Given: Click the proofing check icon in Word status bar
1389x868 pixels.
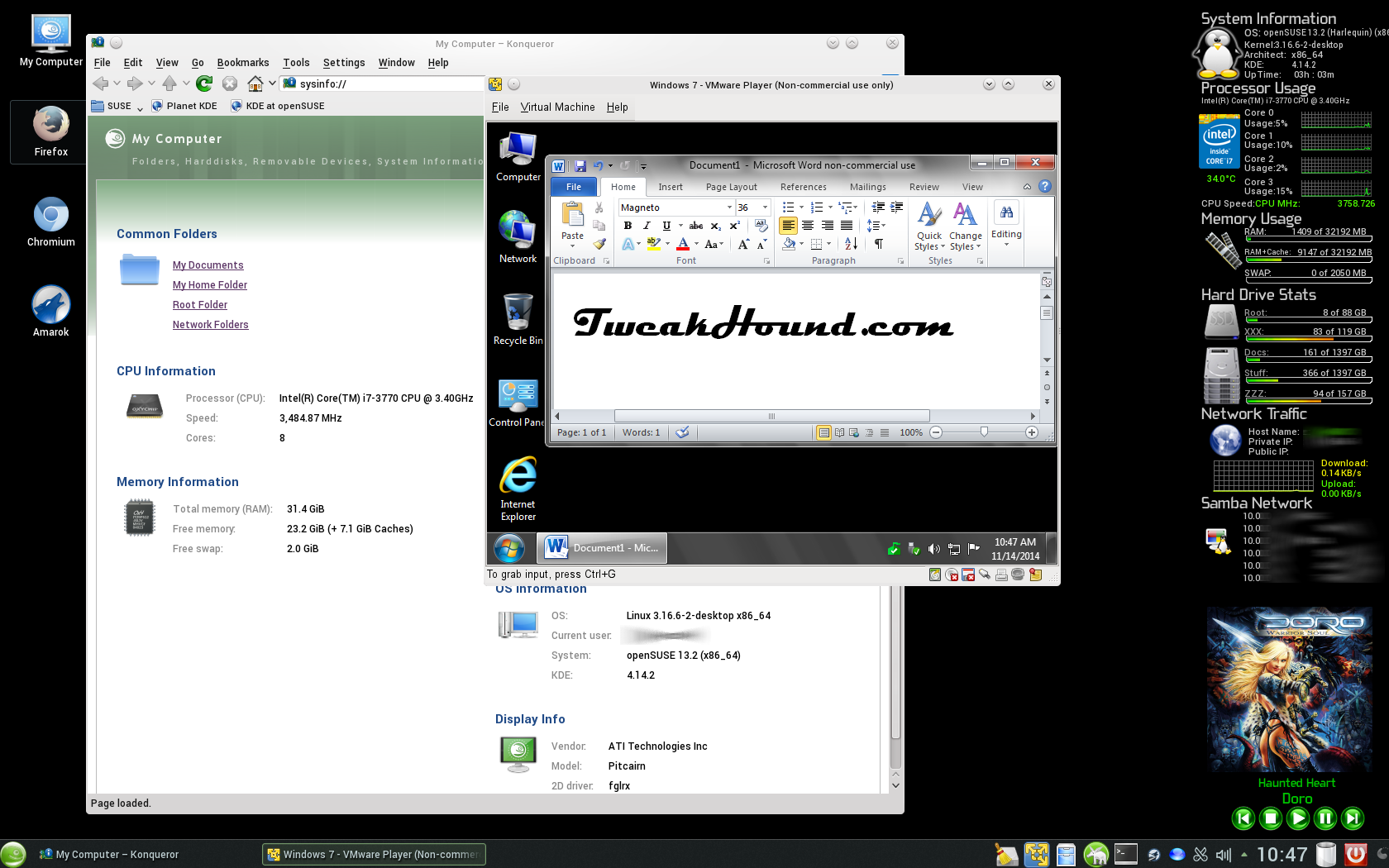Looking at the screenshot, I should point(682,432).
